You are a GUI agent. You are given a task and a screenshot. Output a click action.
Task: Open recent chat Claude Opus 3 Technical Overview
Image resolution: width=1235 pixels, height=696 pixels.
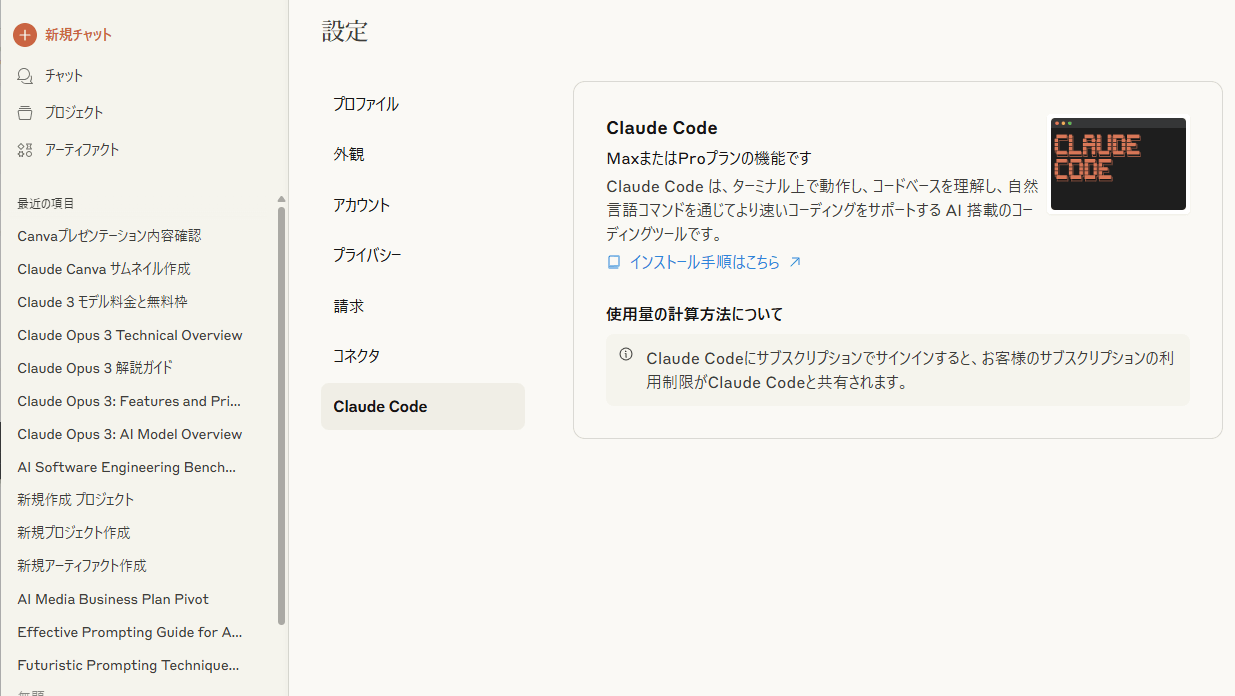point(130,335)
